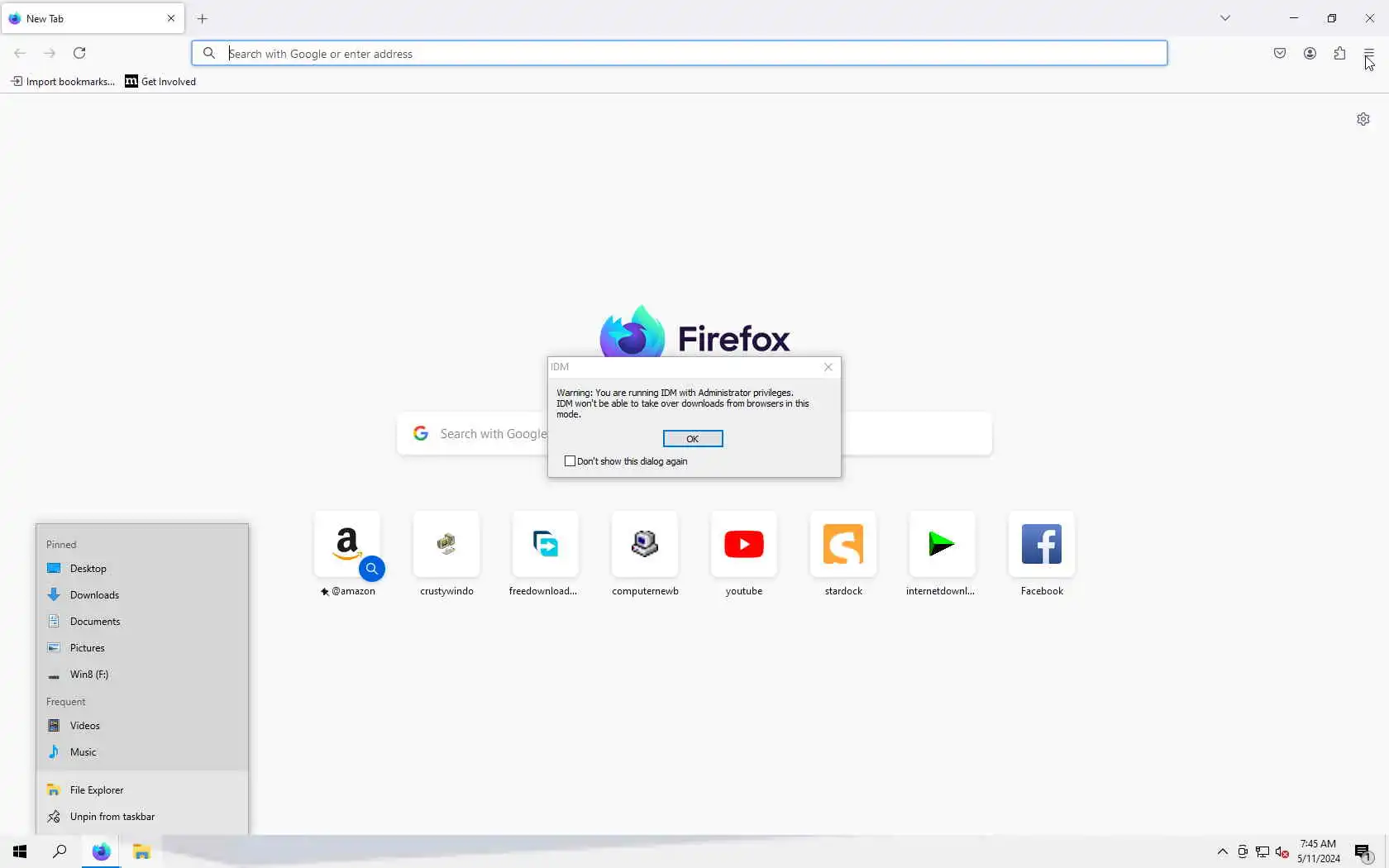This screenshot has width=1389, height=868.
Task: Click OK in the IDM warning dialog
Action: 693,439
